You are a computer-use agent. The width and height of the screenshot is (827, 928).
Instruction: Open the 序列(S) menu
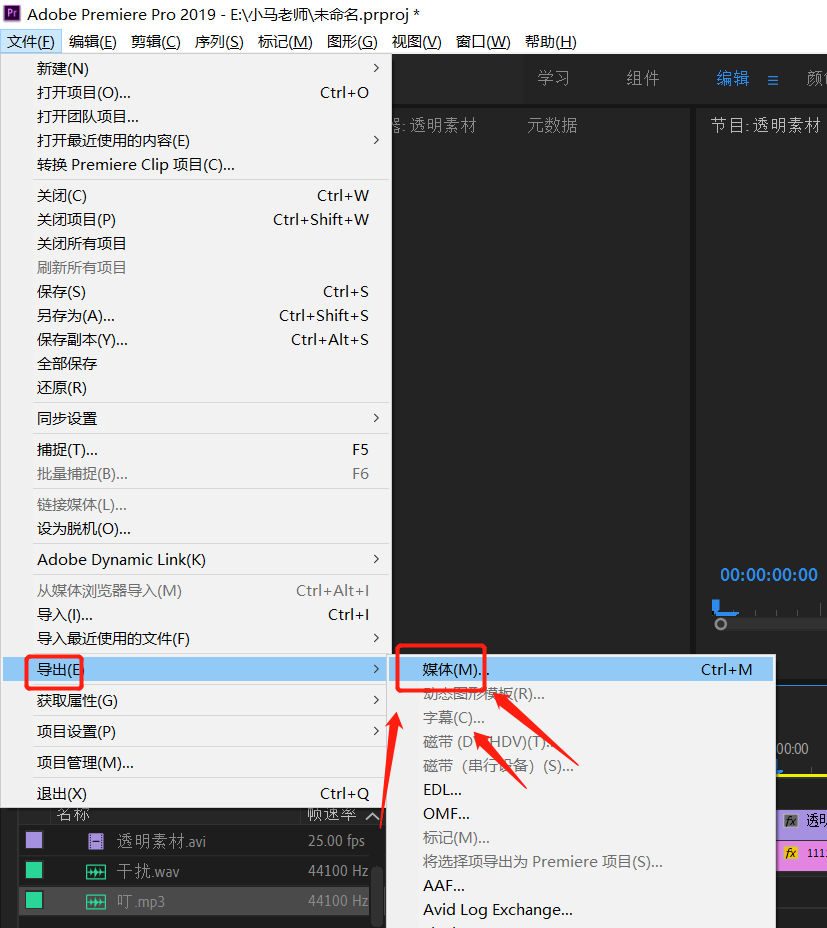(219, 42)
